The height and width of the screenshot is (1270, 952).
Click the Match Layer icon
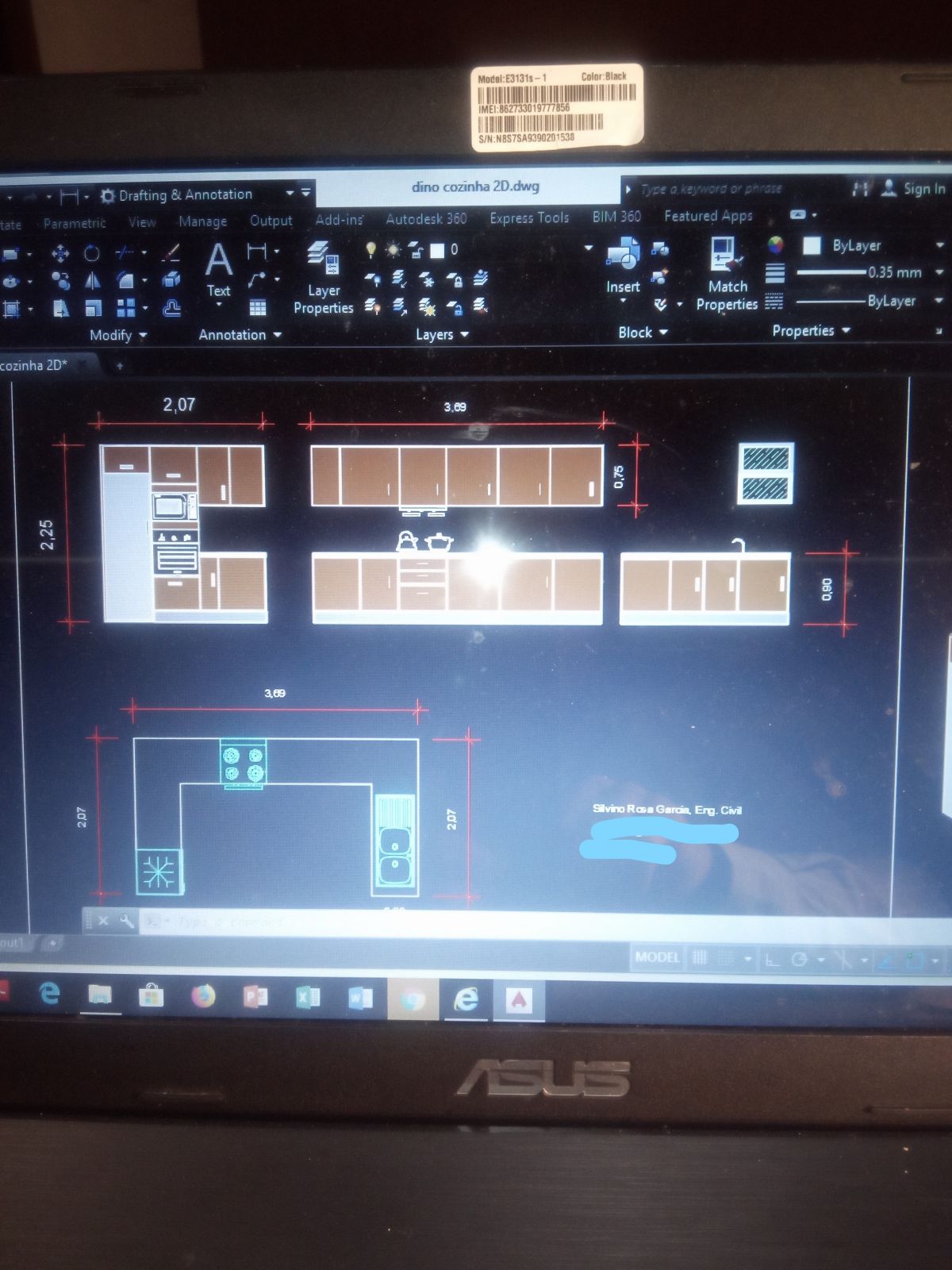click(480, 305)
